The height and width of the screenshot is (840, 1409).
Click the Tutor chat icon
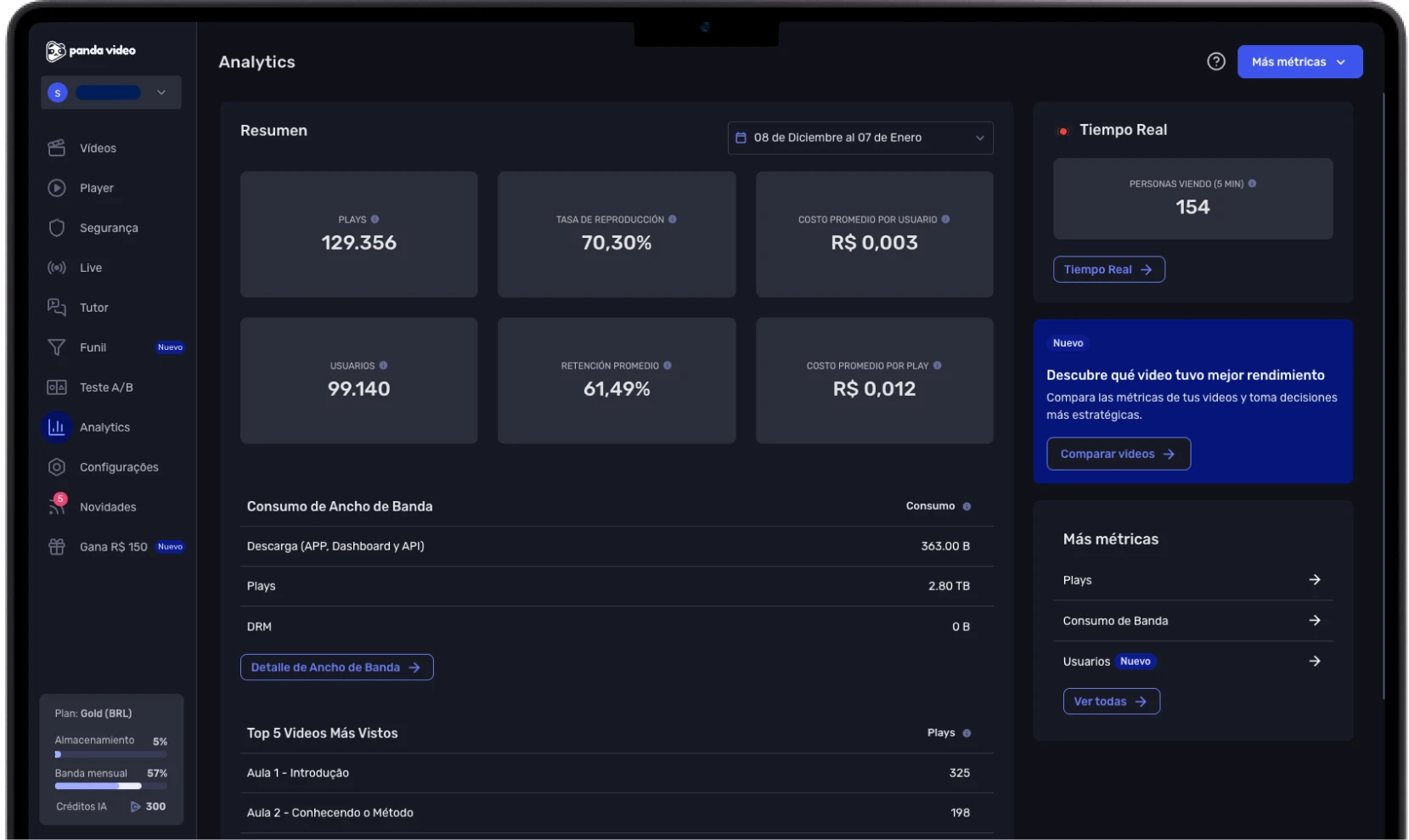tap(57, 307)
